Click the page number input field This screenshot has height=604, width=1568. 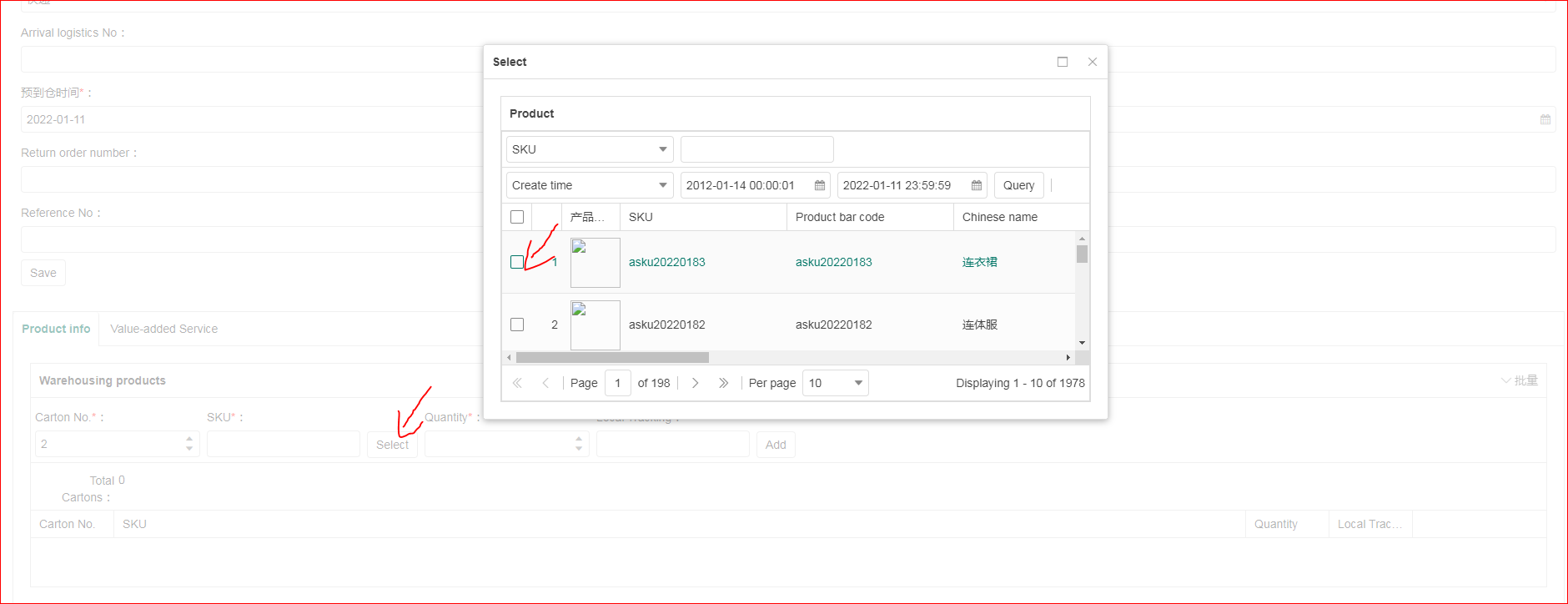[617, 383]
